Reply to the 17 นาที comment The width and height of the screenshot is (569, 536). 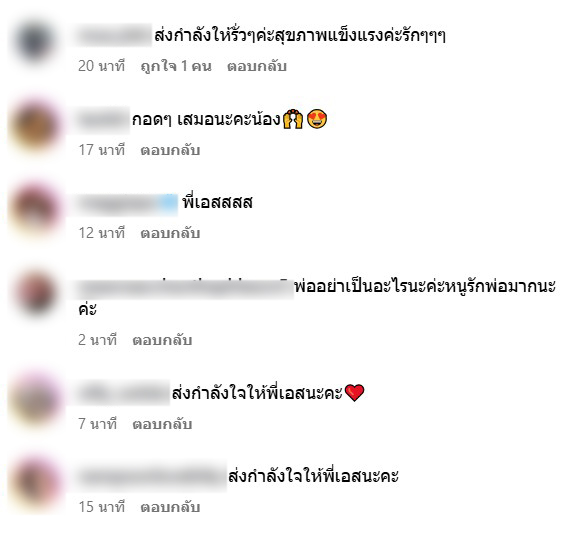170,150
